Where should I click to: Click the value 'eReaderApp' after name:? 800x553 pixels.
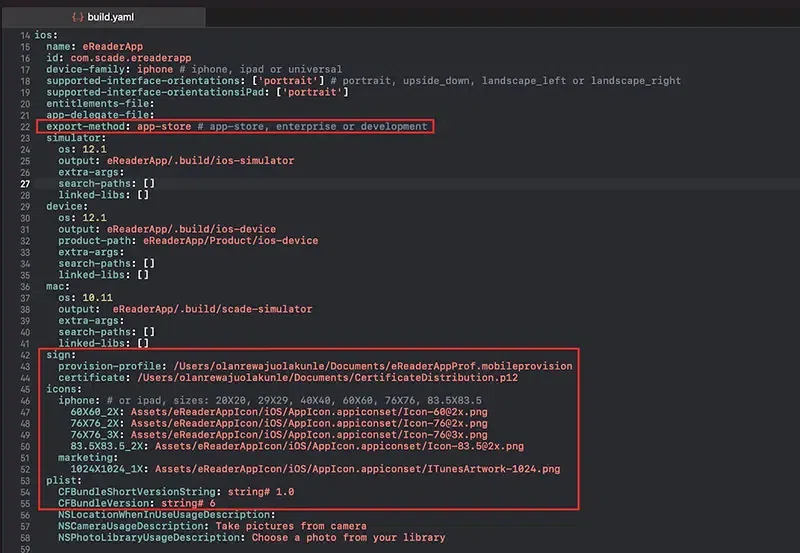pos(113,46)
